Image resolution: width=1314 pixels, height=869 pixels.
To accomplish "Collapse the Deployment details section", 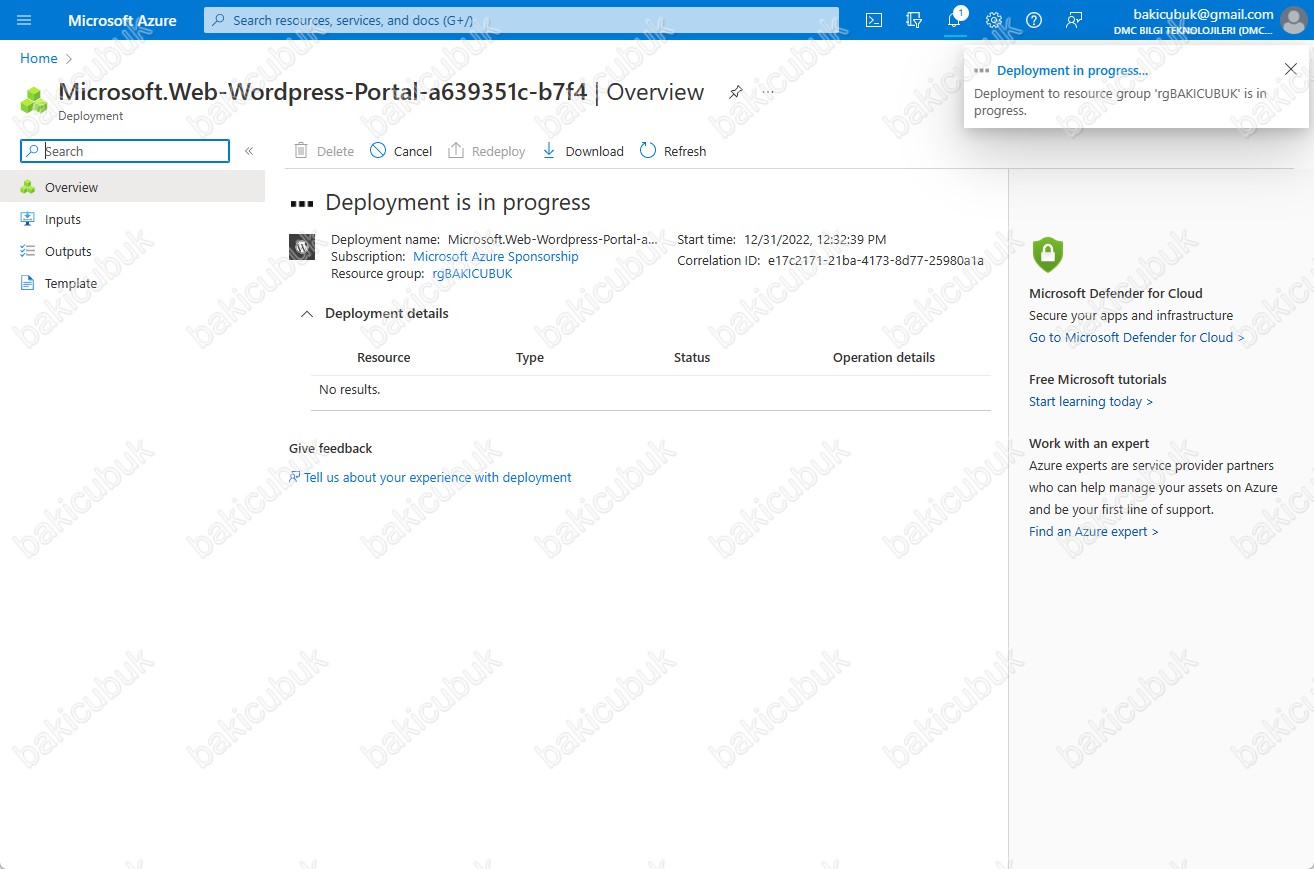I will 307,314.
